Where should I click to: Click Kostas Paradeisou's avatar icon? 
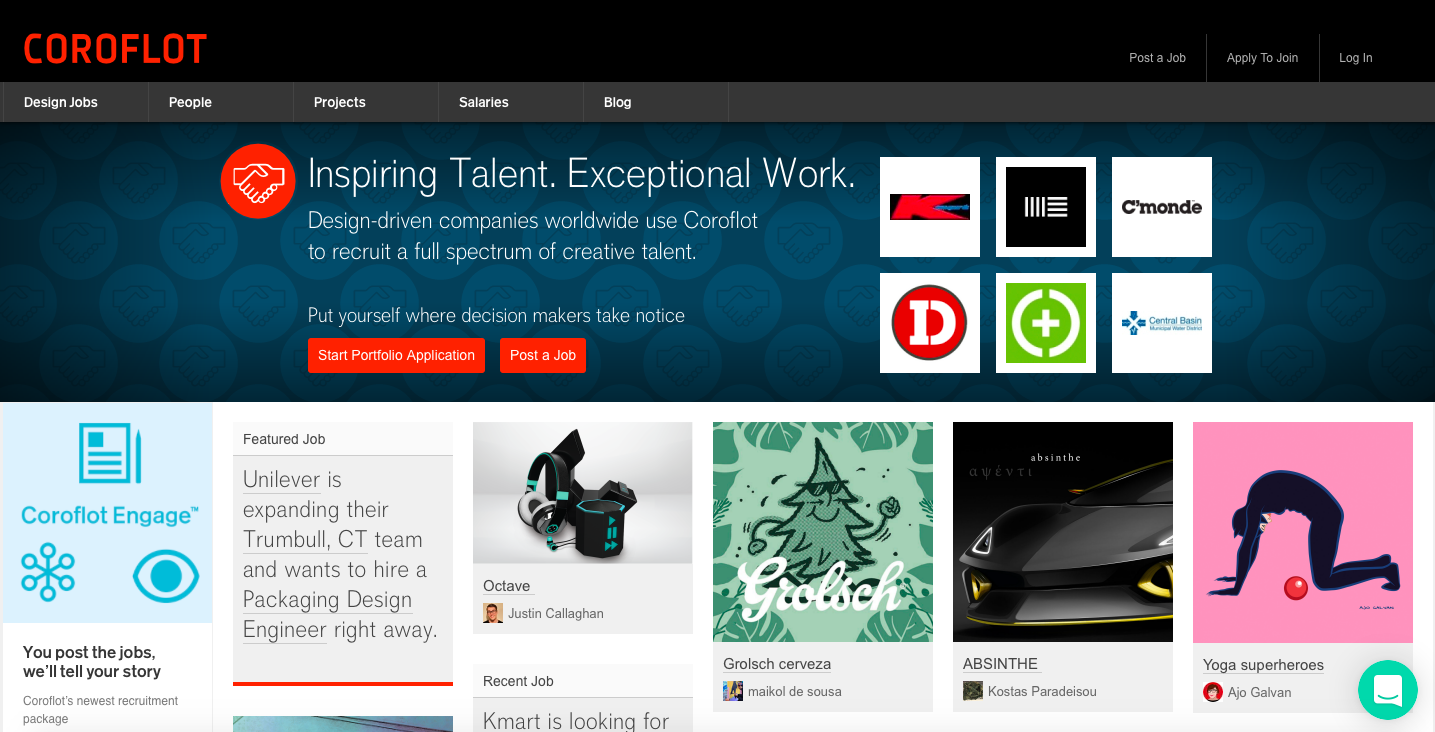[973, 691]
